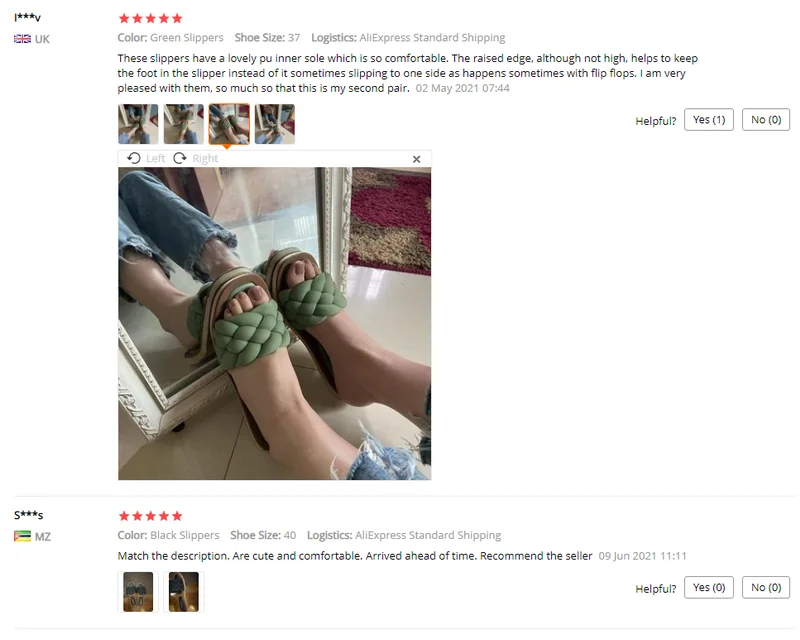
Task: Open first green slippers thumbnail
Action: 138,124
